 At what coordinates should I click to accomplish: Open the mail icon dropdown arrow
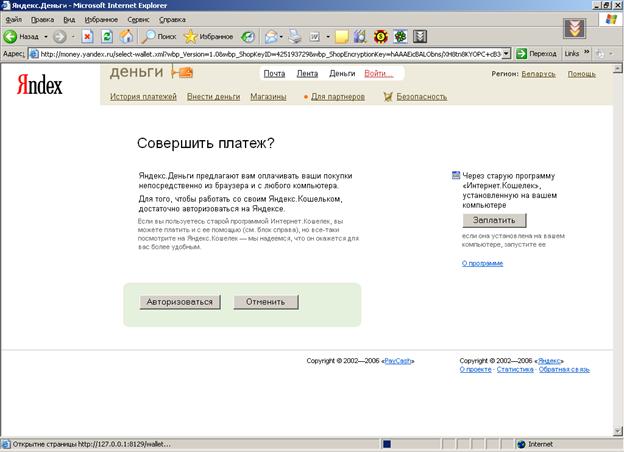tap(281, 37)
